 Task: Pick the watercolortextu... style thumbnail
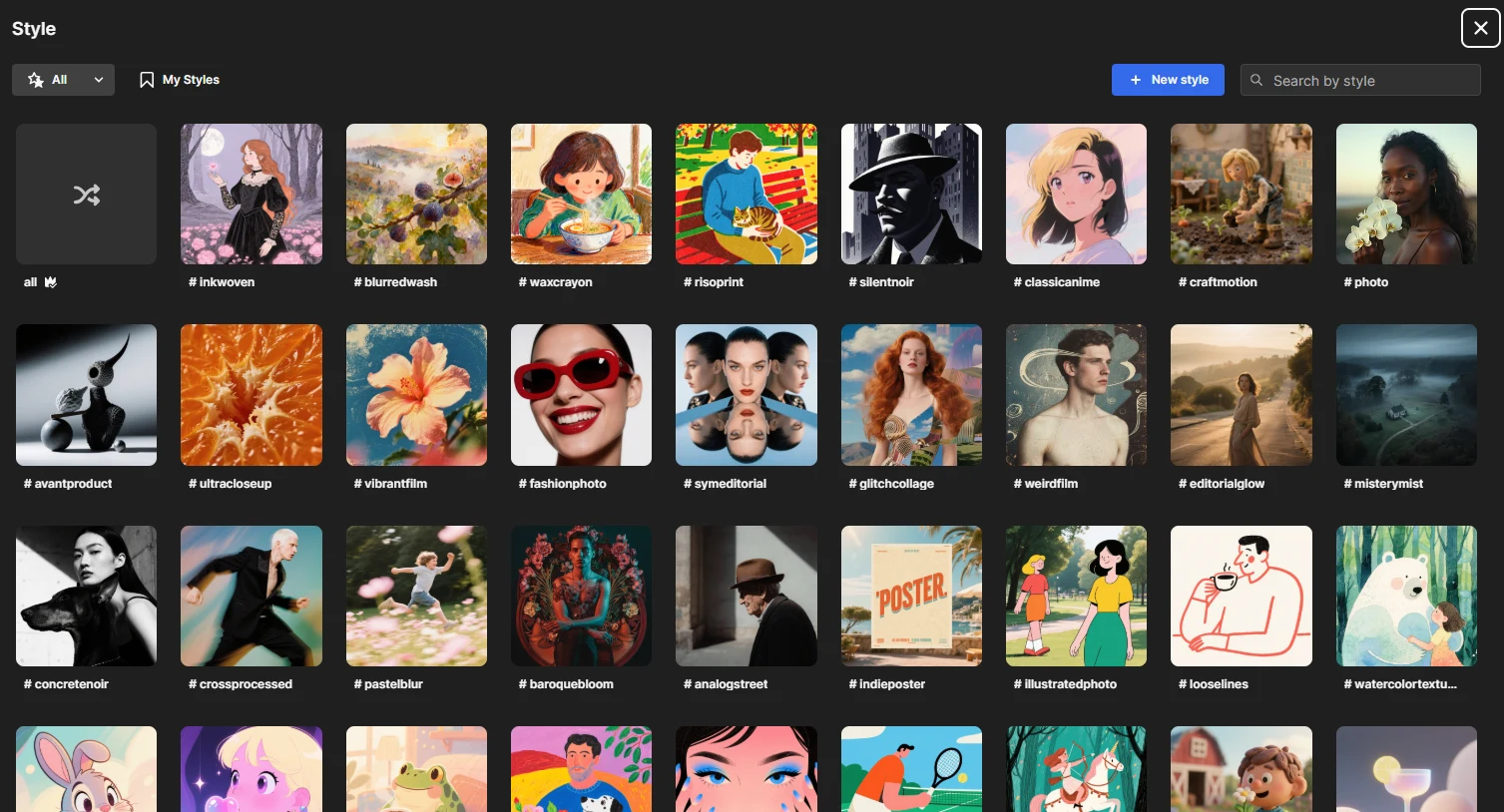tap(1406, 596)
